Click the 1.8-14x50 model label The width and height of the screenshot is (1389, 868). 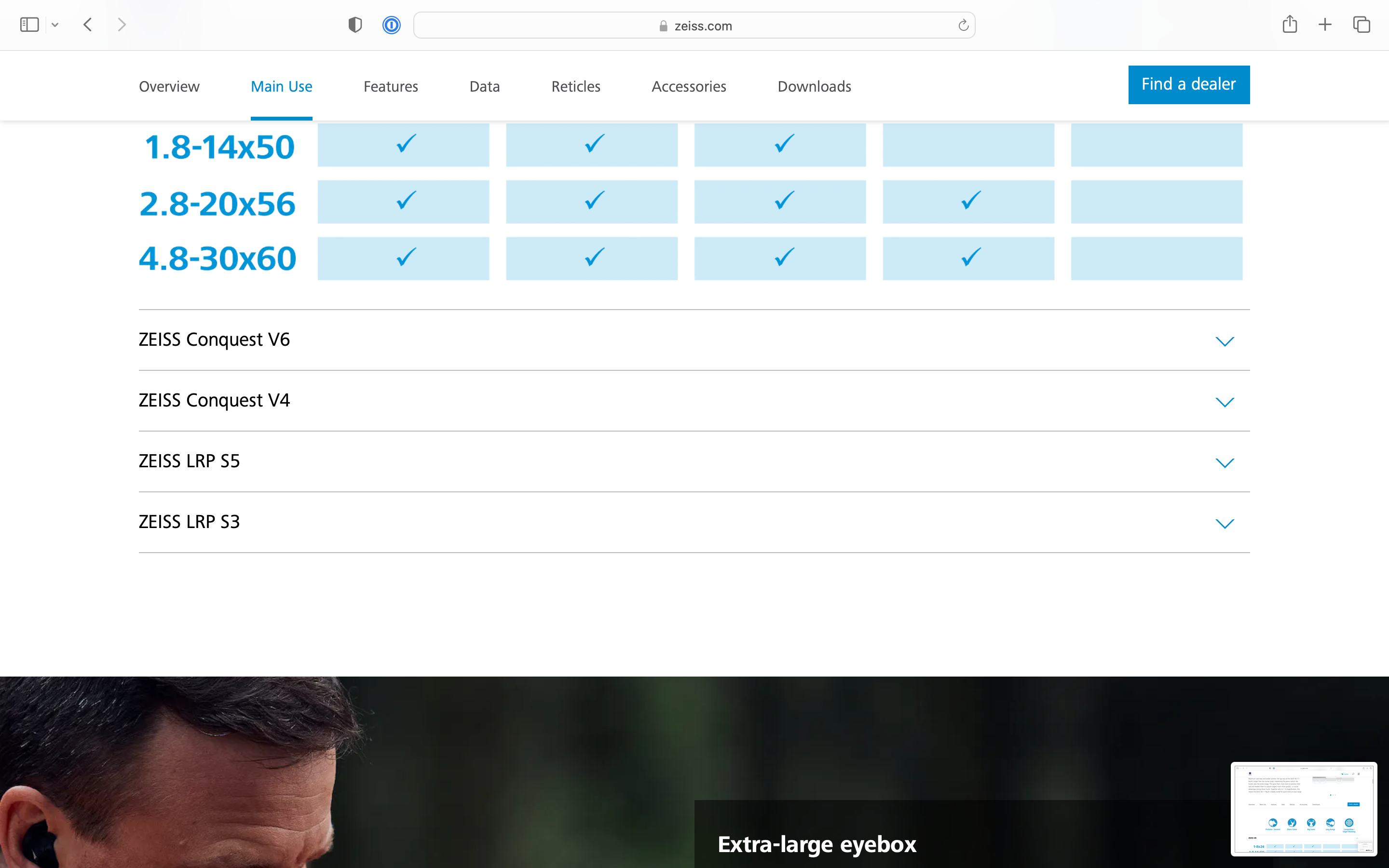tap(219, 147)
